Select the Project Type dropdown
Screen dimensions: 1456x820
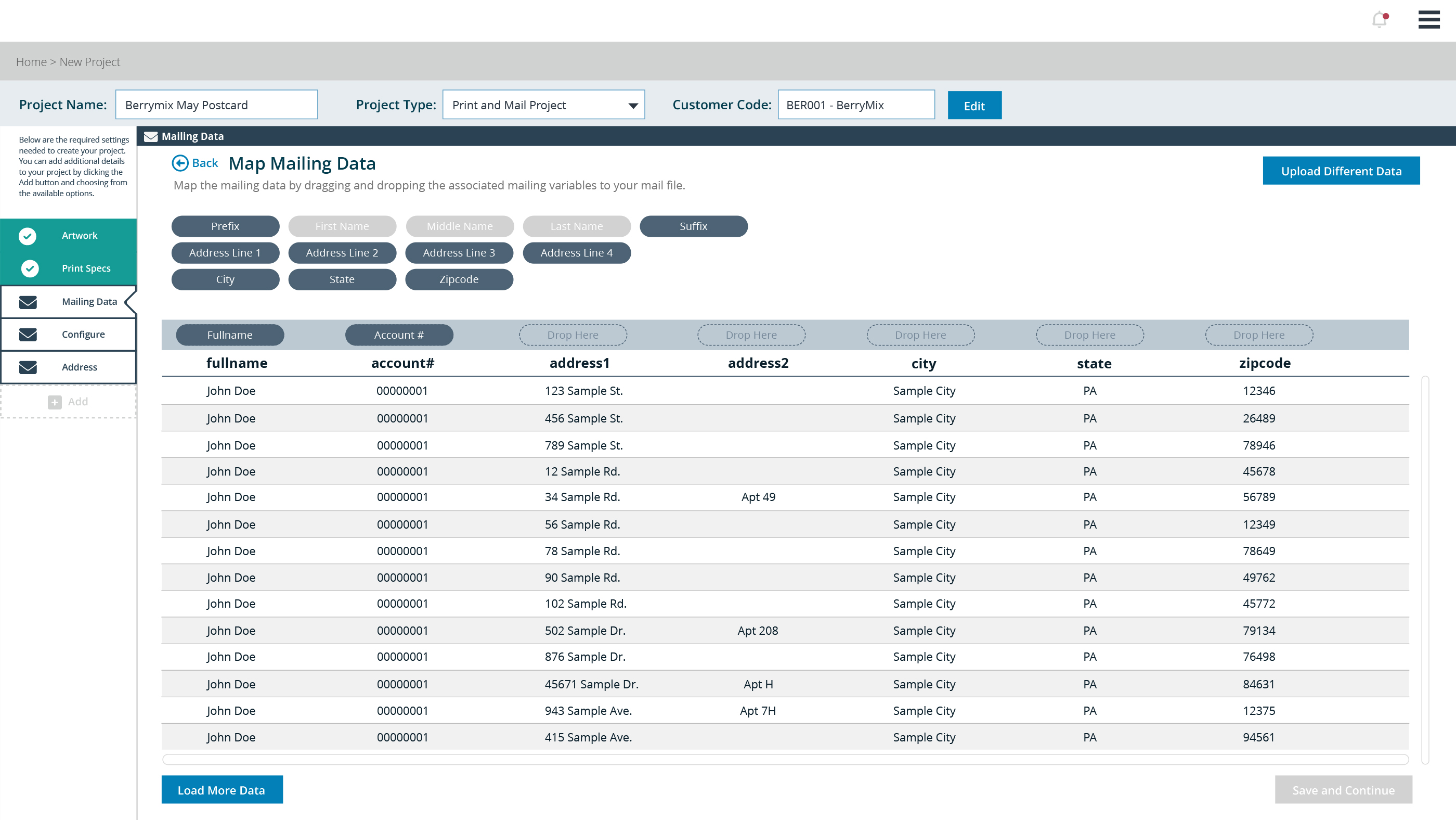coord(543,104)
